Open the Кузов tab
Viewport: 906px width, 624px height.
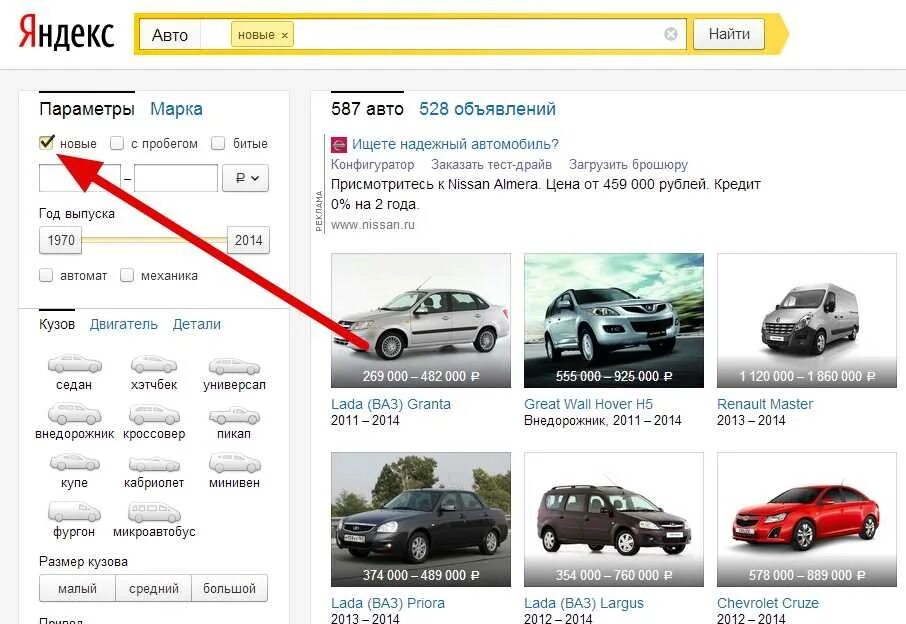tap(56, 323)
